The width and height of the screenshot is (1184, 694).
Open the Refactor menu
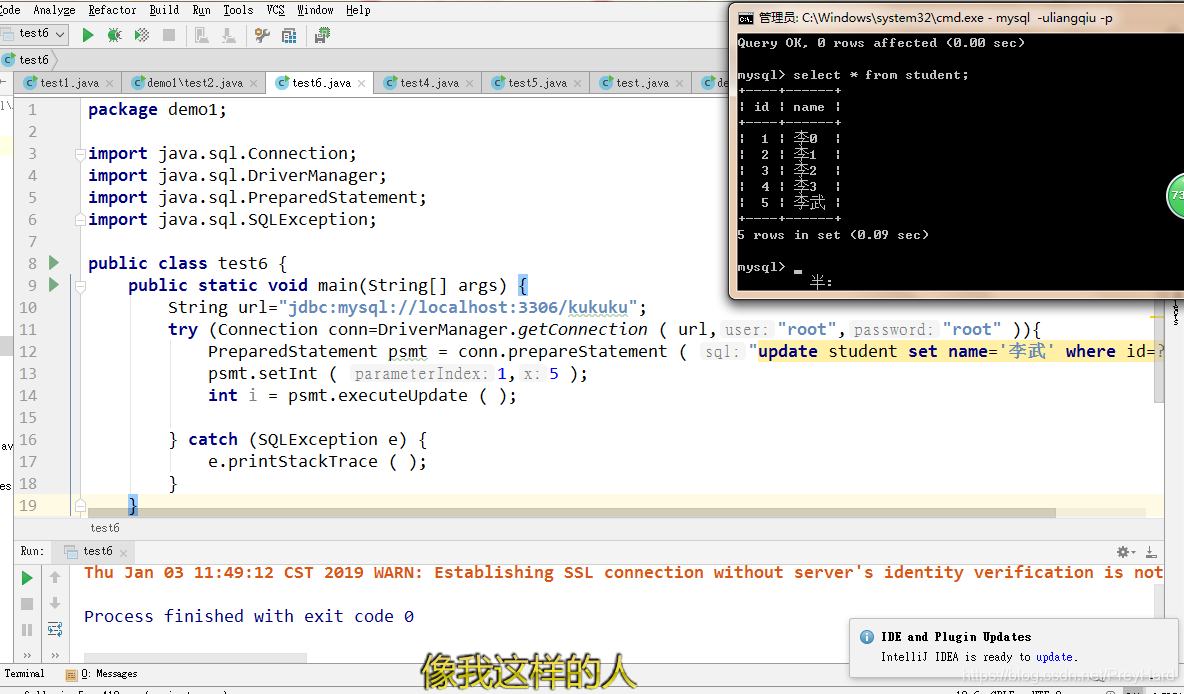(x=113, y=10)
